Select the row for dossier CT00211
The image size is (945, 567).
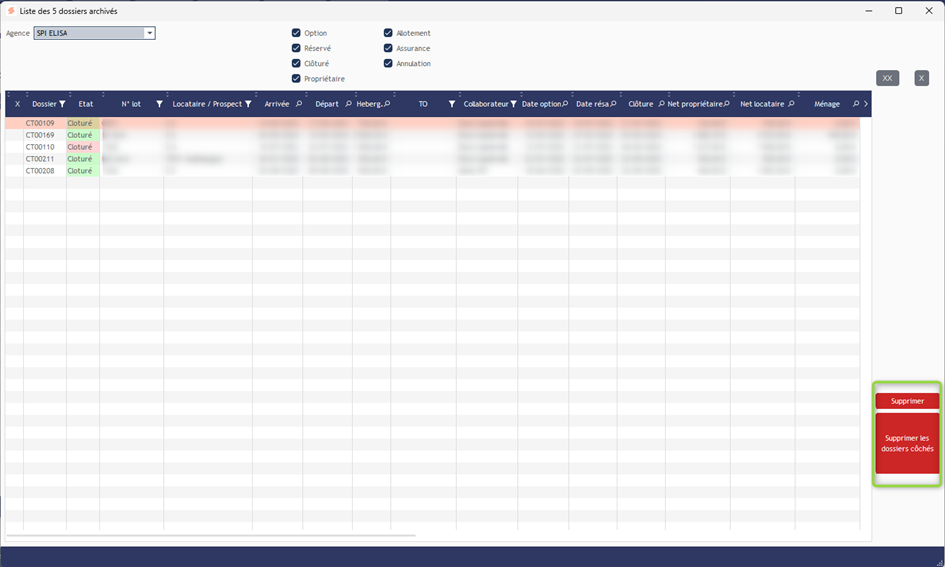(x=40, y=159)
